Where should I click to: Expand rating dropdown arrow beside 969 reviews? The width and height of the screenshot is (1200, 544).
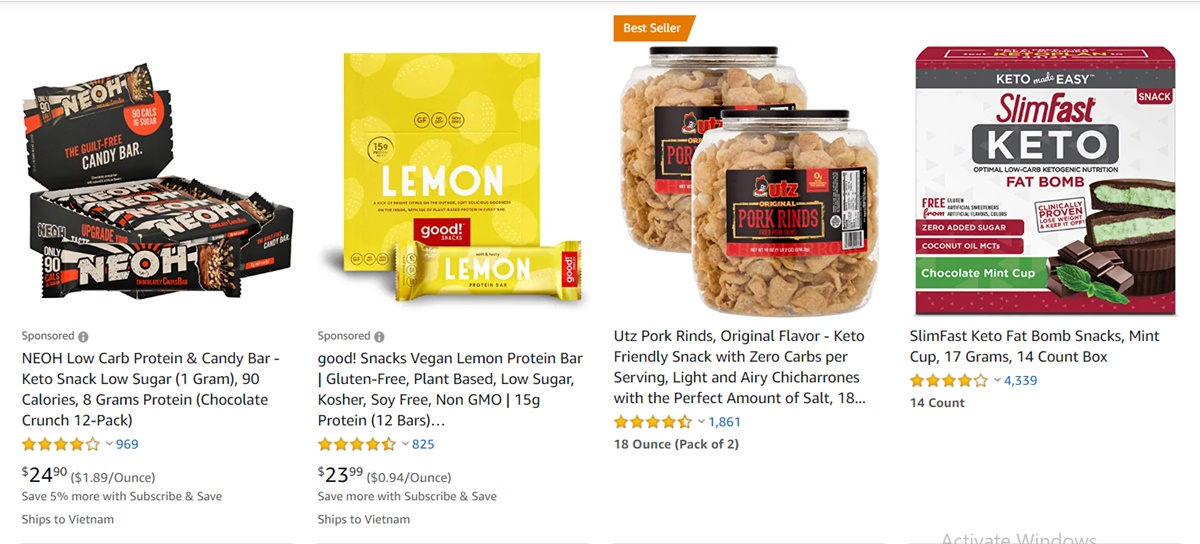click(109, 444)
